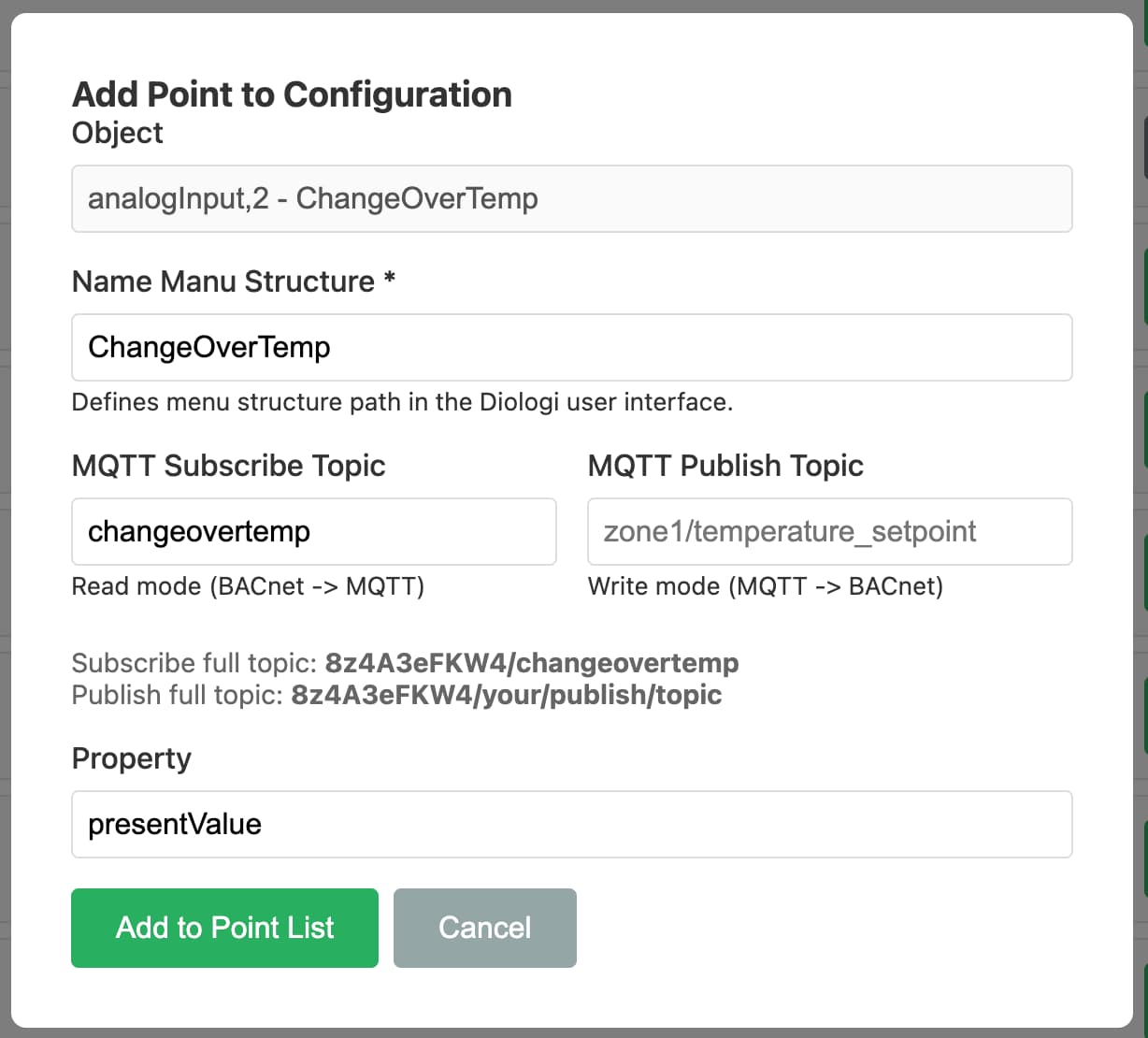This screenshot has width=1148, height=1038.
Task: Click the bold 8z4A3eFKW4/your/publish/topic text
Action: coord(506,695)
